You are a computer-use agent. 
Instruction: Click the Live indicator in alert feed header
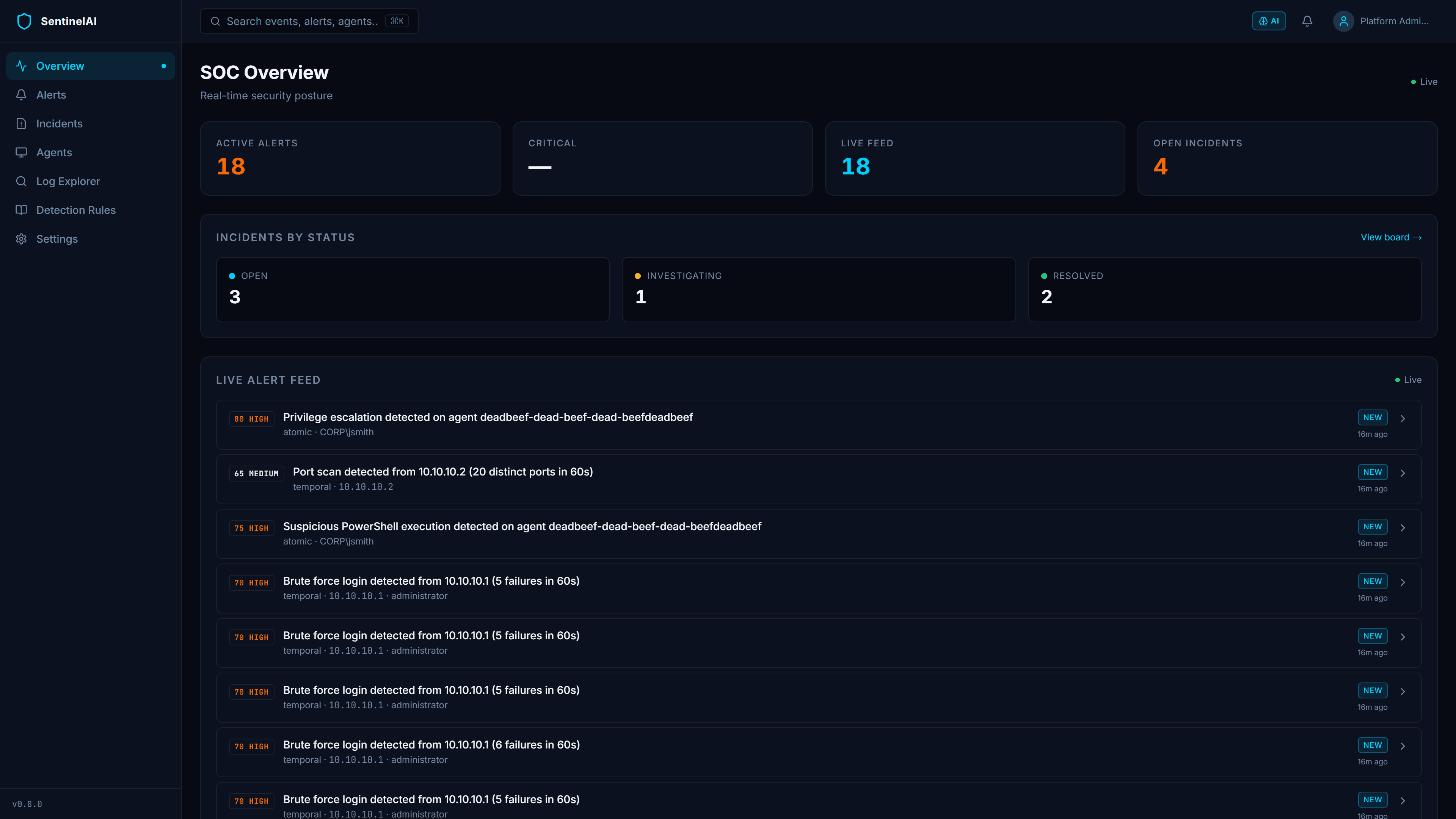pos(1408,380)
